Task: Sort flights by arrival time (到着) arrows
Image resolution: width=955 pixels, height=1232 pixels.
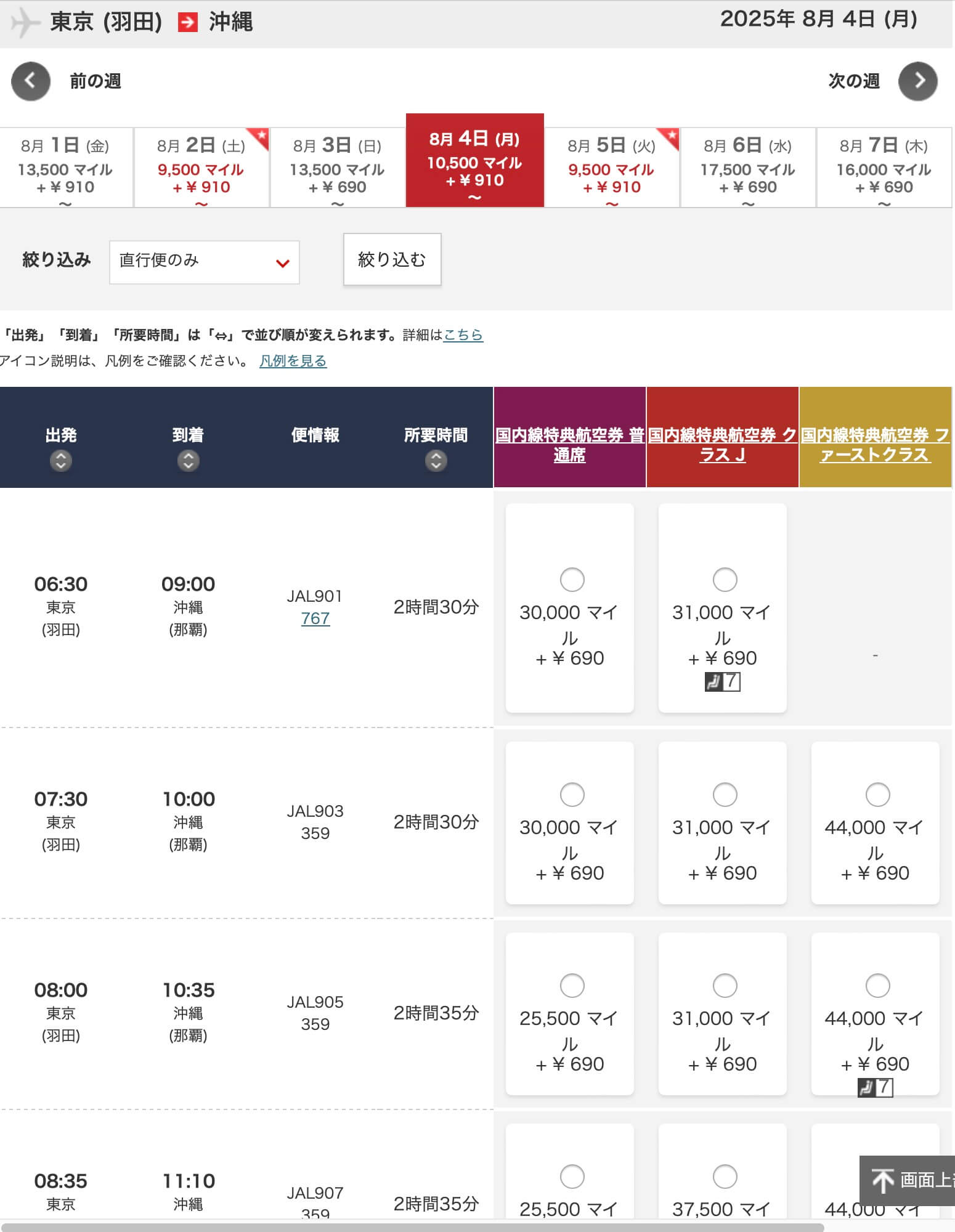Action: [188, 460]
